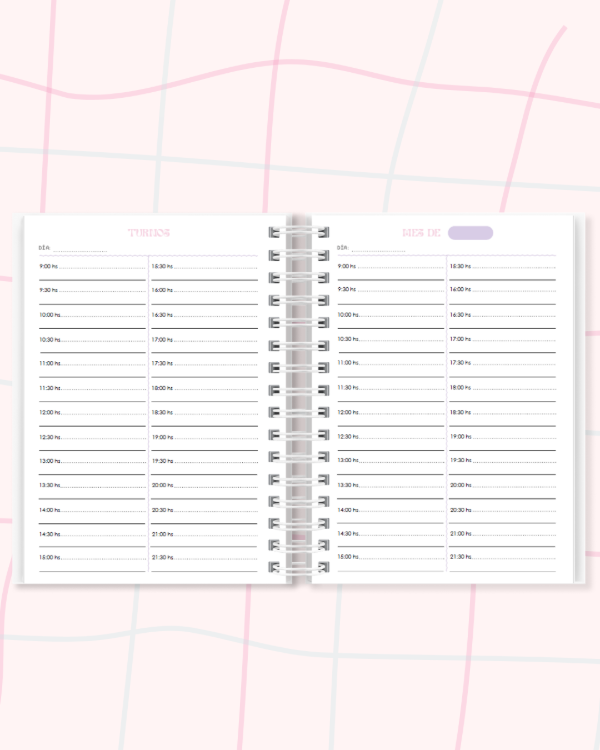Click the DÍA field on the left page
600x750 pixels.
click(80, 248)
